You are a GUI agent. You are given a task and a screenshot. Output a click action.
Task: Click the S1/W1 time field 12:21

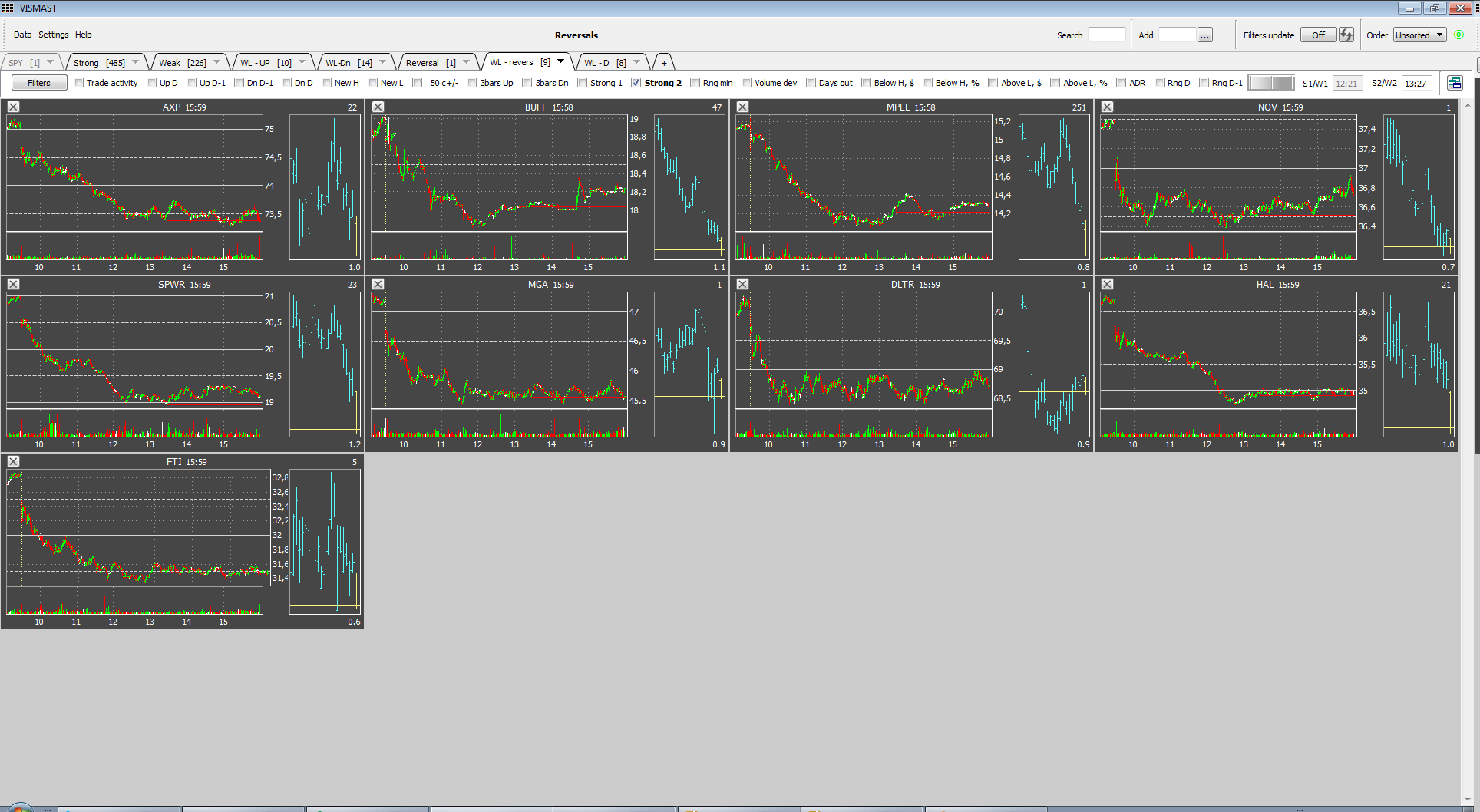point(1346,83)
